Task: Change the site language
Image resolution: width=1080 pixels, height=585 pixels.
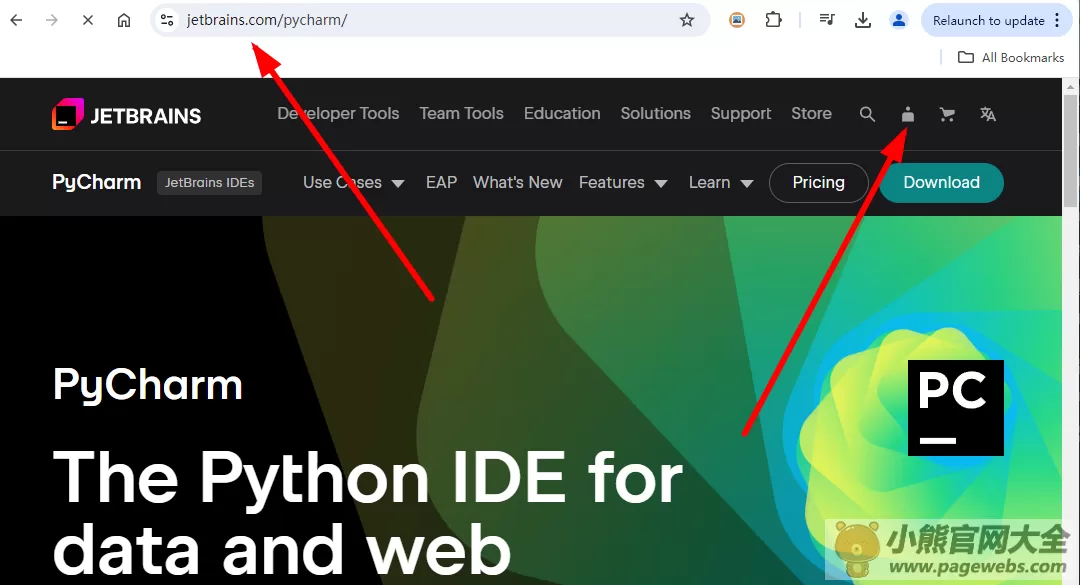Action: coord(988,114)
